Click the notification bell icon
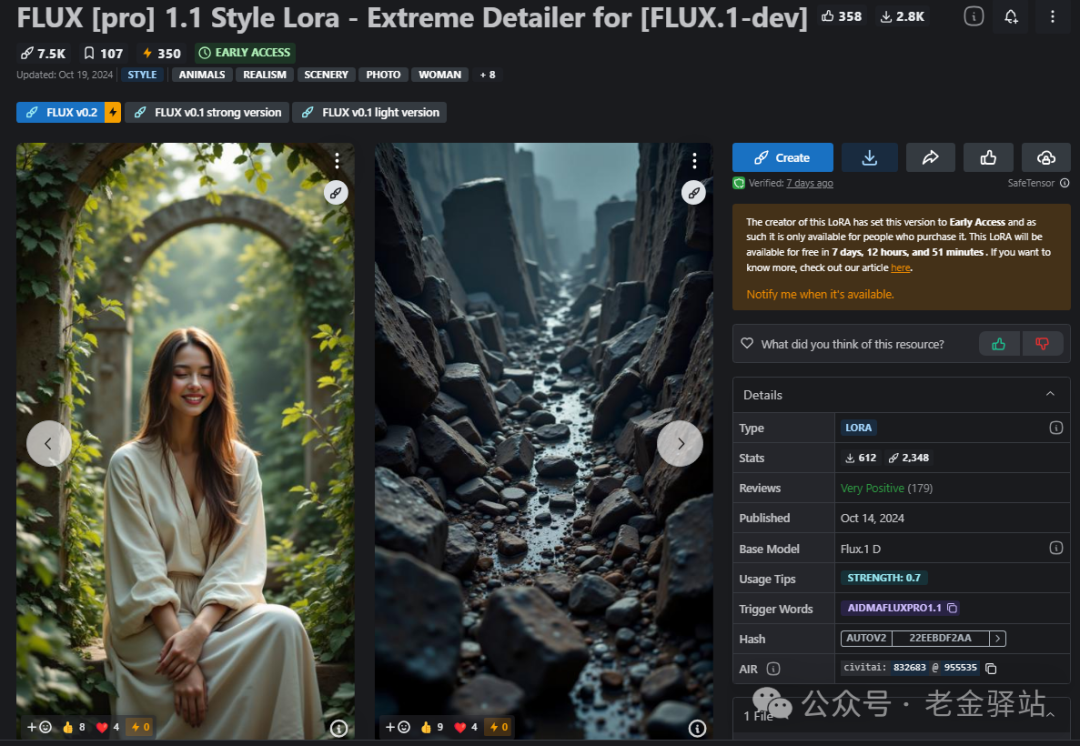The height and width of the screenshot is (746, 1080). click(1010, 17)
